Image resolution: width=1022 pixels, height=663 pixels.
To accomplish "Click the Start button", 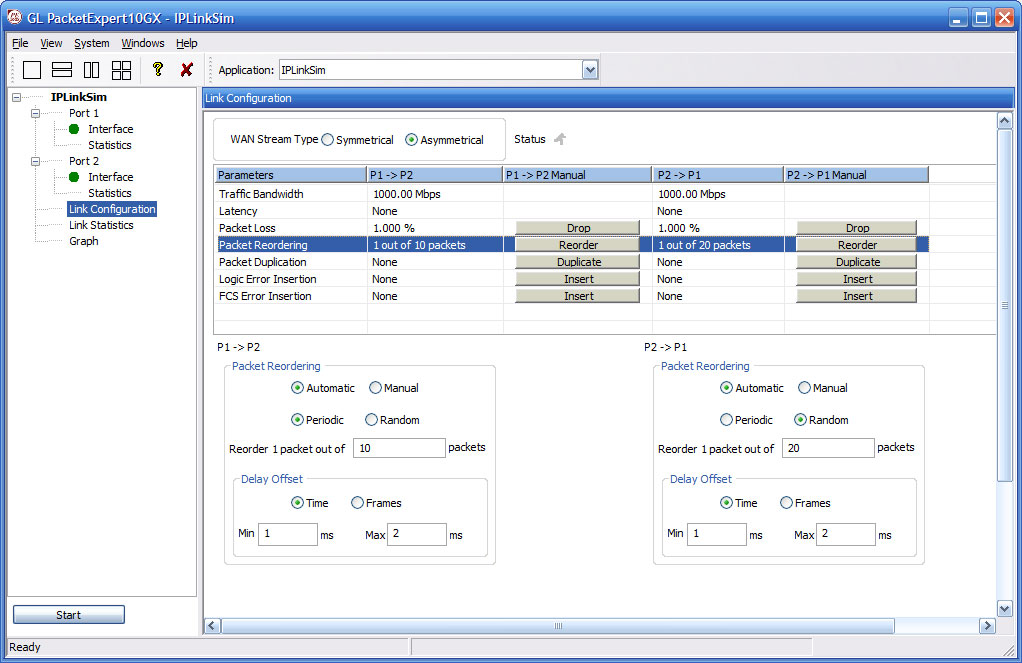I will click(68, 615).
